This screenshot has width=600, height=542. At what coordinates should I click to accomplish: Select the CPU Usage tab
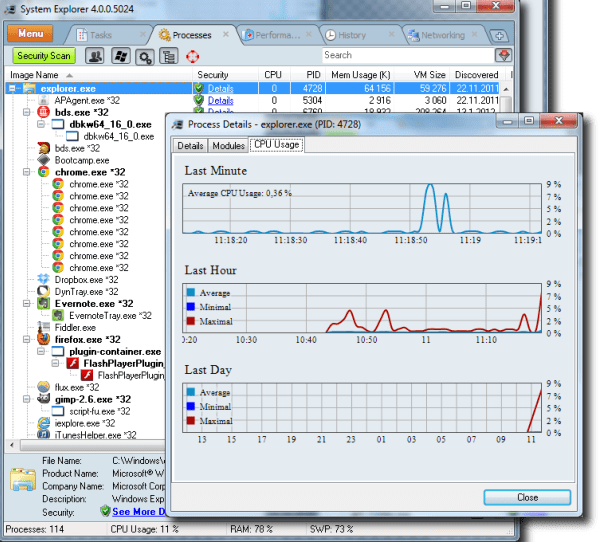pos(277,145)
